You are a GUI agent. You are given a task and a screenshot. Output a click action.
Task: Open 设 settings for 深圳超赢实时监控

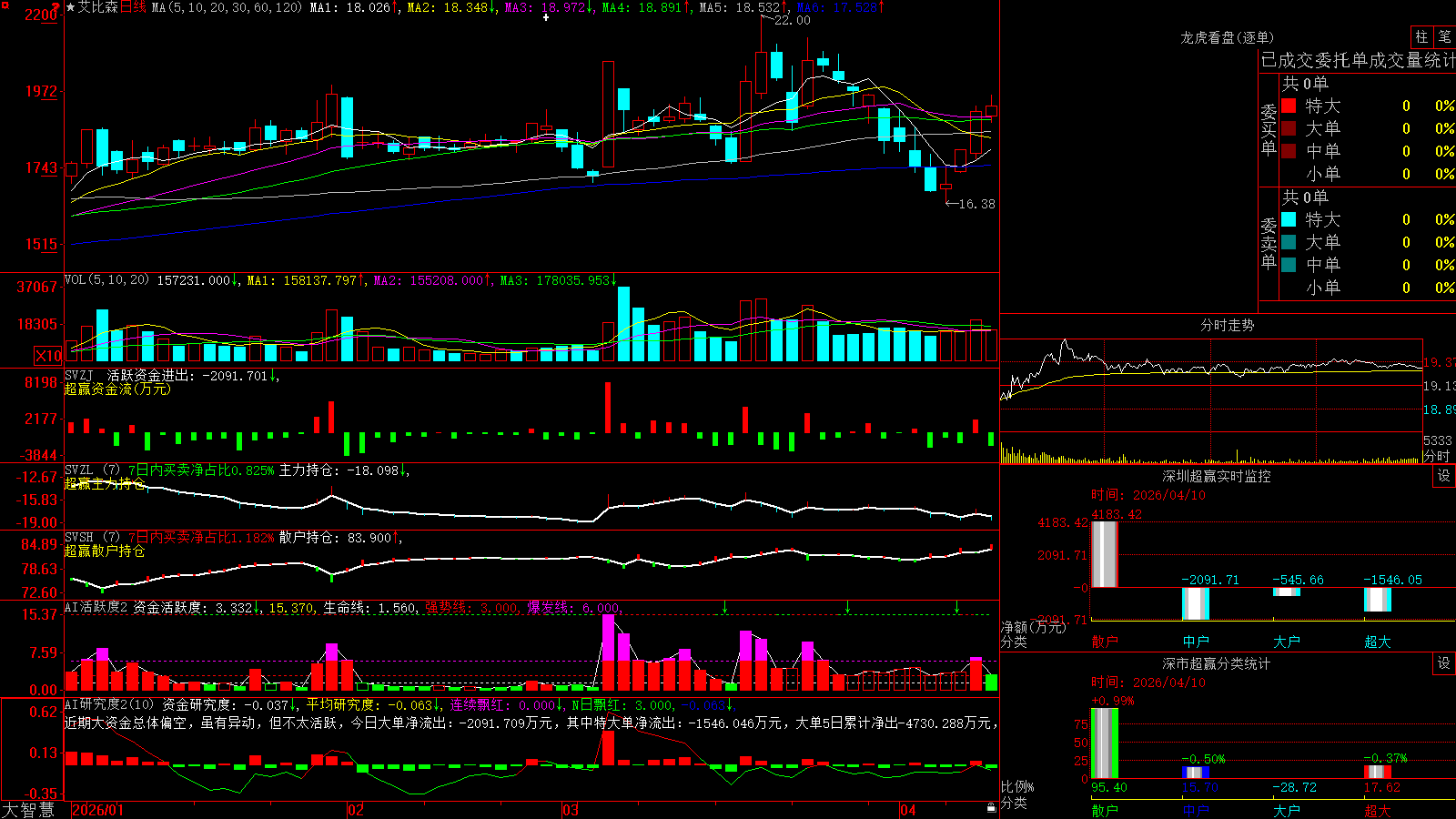point(1444,476)
